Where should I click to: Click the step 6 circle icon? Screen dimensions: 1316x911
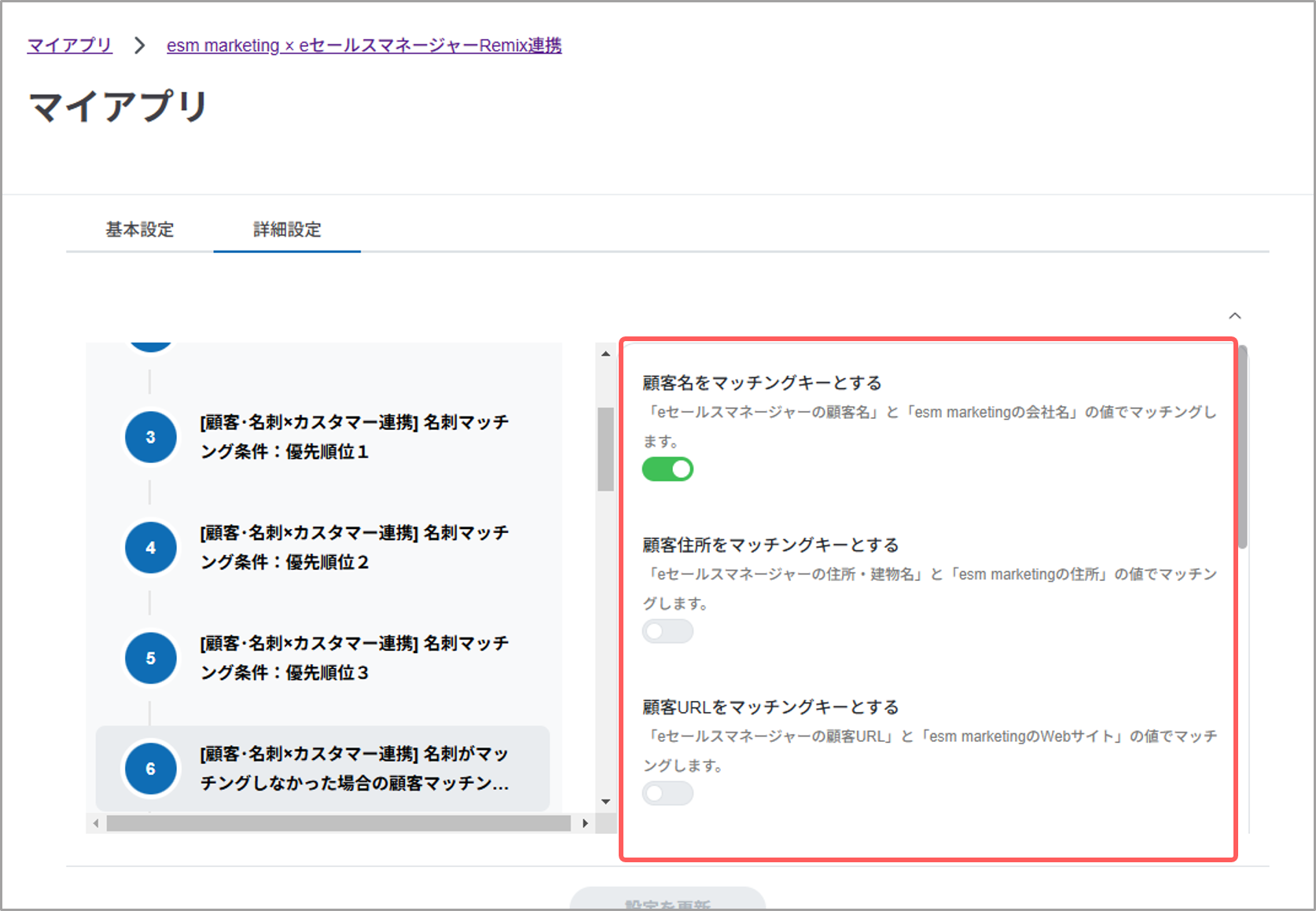pyautogui.click(x=150, y=769)
